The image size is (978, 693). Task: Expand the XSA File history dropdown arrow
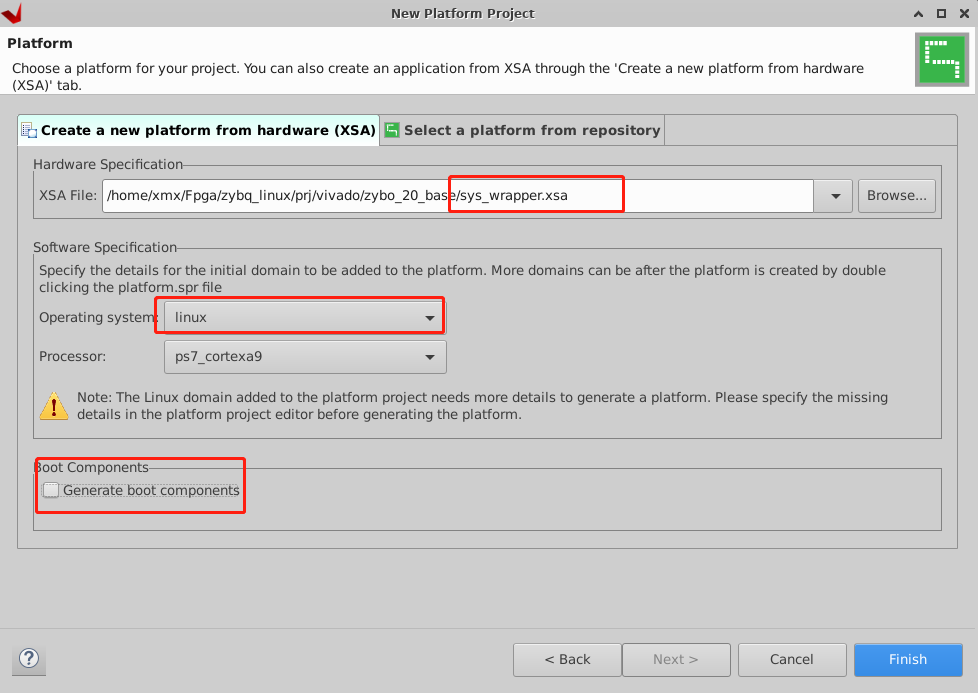(x=835, y=196)
